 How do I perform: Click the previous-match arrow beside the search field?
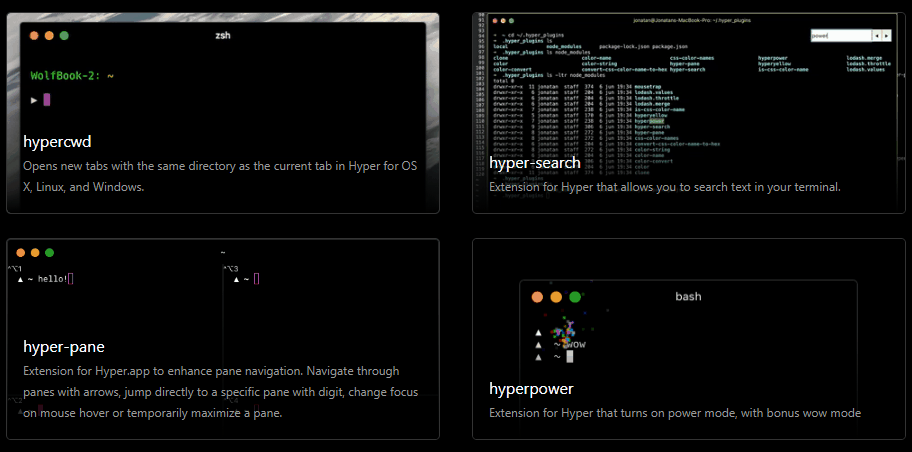click(x=877, y=35)
